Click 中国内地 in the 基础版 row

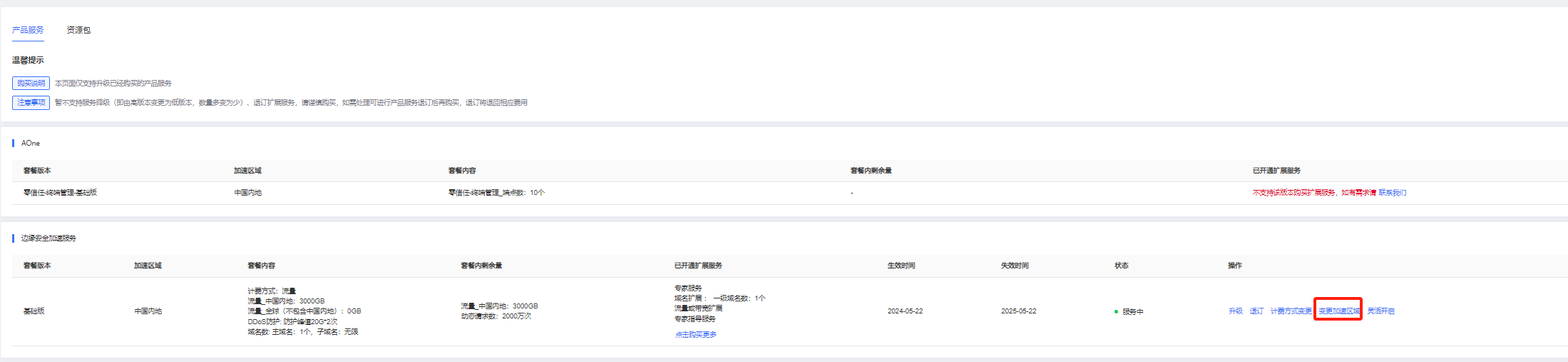pos(148,311)
